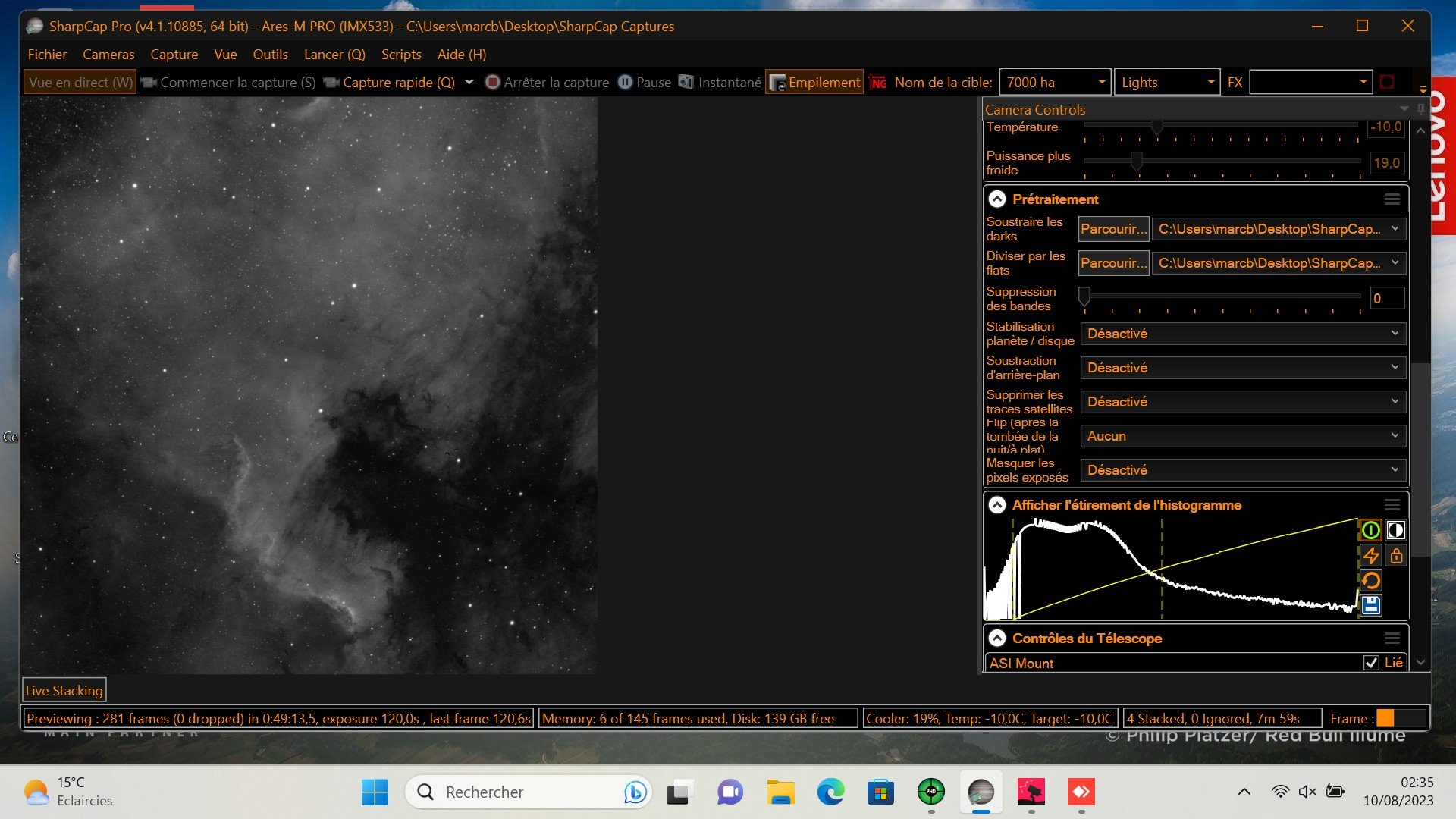Show hidden tray icons chevron
1456x819 pixels.
coord(1244,792)
